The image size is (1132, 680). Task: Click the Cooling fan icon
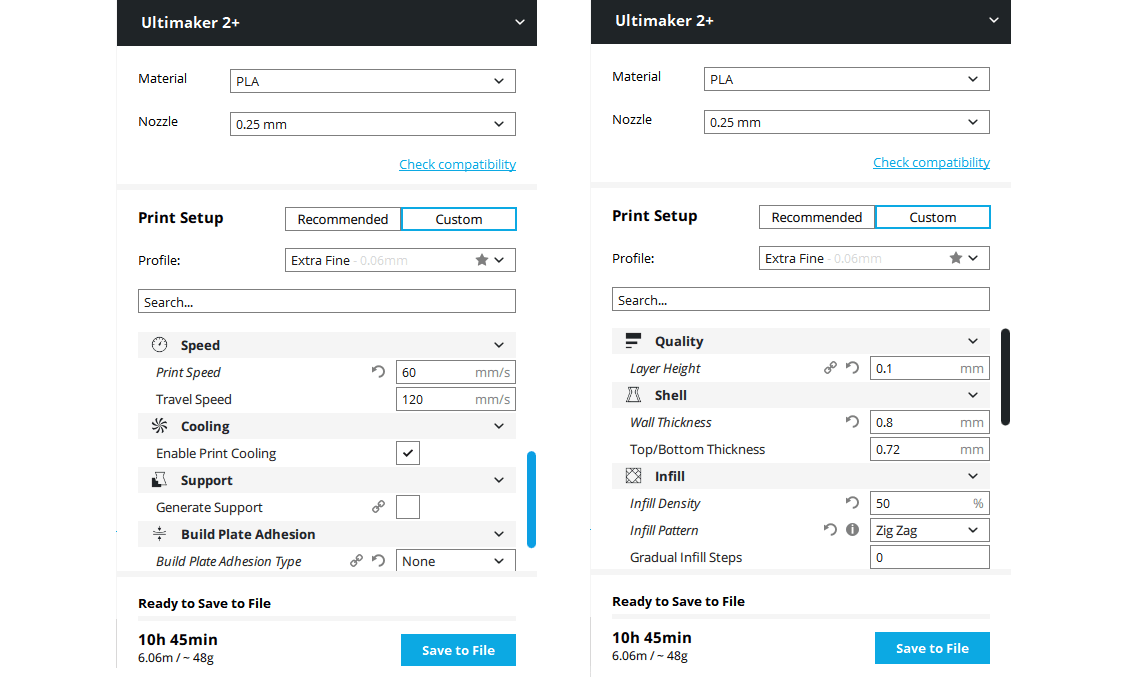(x=160, y=426)
